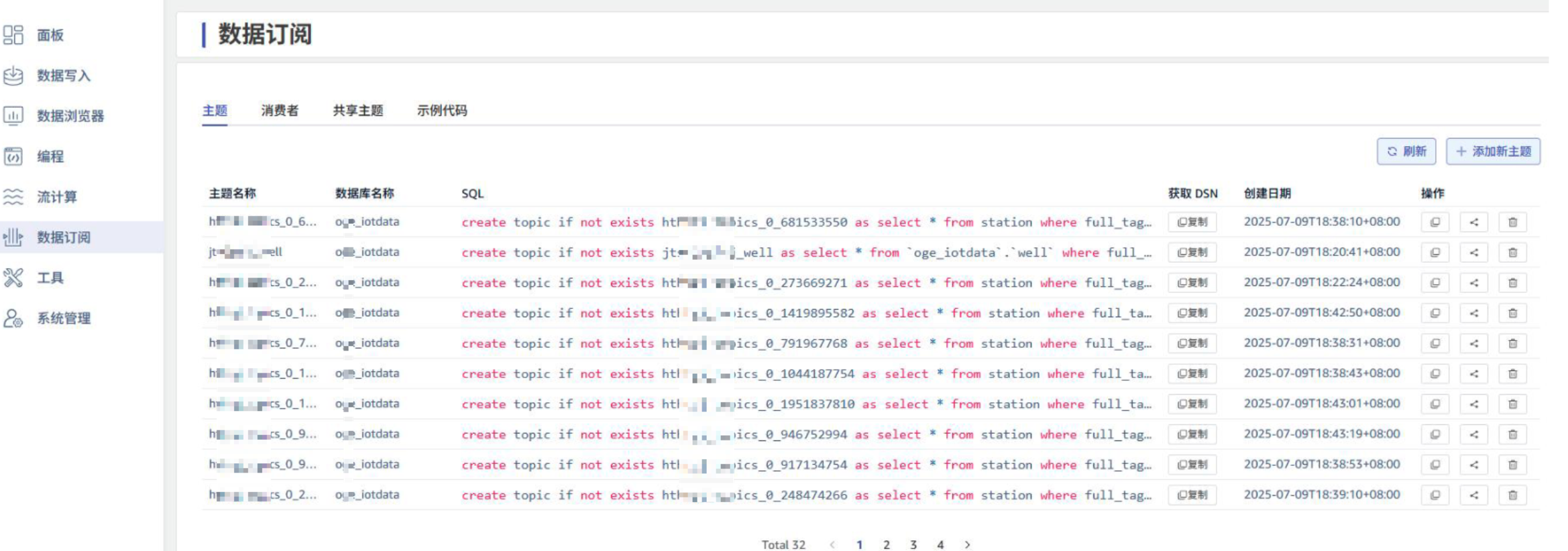Share the topic created 18:43:19
The image size is (1568, 551).
1474,434
